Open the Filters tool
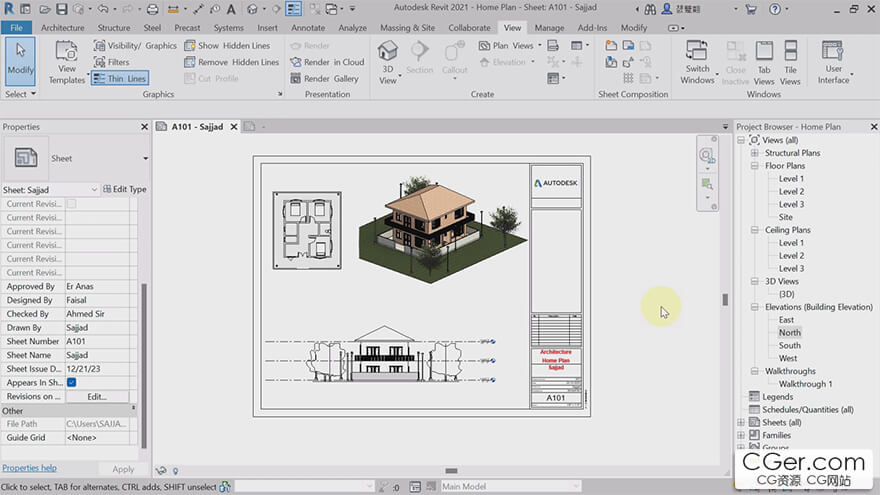Image resolution: width=880 pixels, height=495 pixels. (112, 62)
